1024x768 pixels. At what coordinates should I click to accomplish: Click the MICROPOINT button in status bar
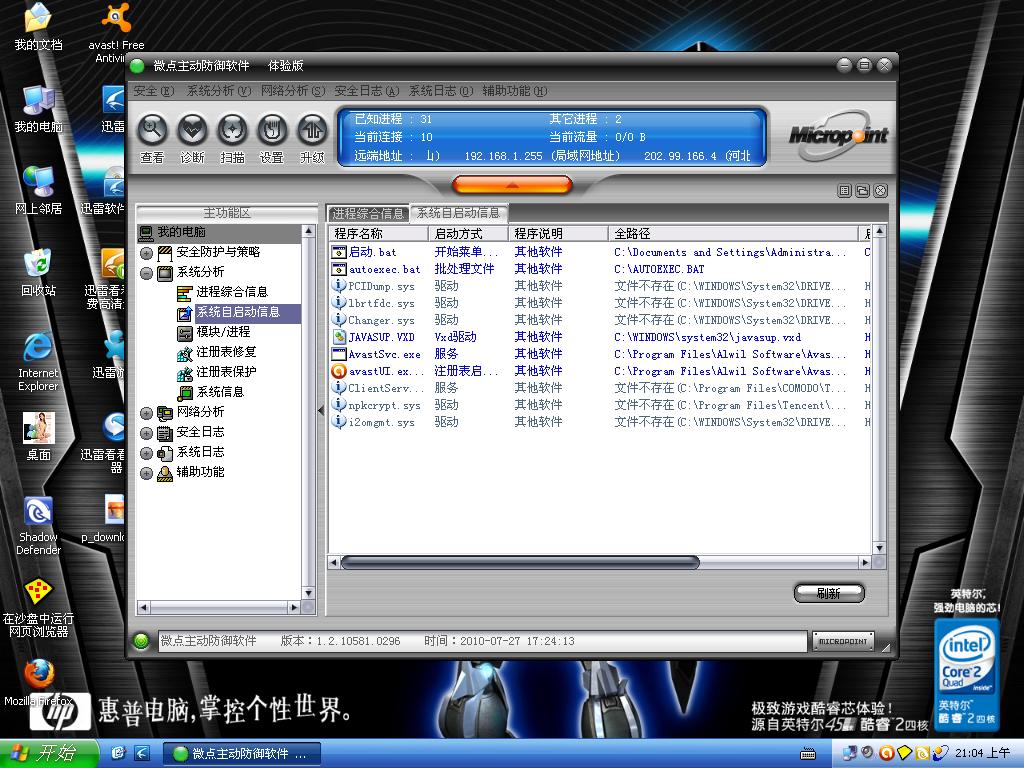(842, 641)
